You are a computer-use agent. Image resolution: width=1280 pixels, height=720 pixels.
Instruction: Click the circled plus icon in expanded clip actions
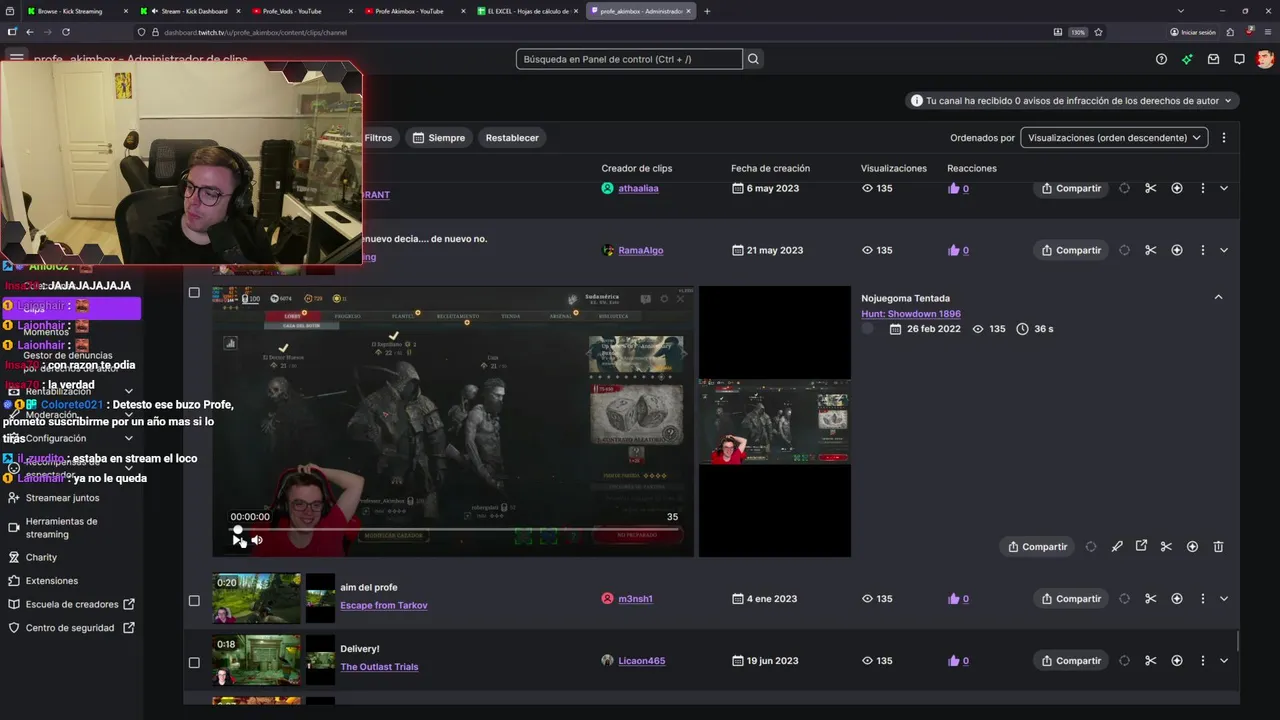tap(1192, 546)
